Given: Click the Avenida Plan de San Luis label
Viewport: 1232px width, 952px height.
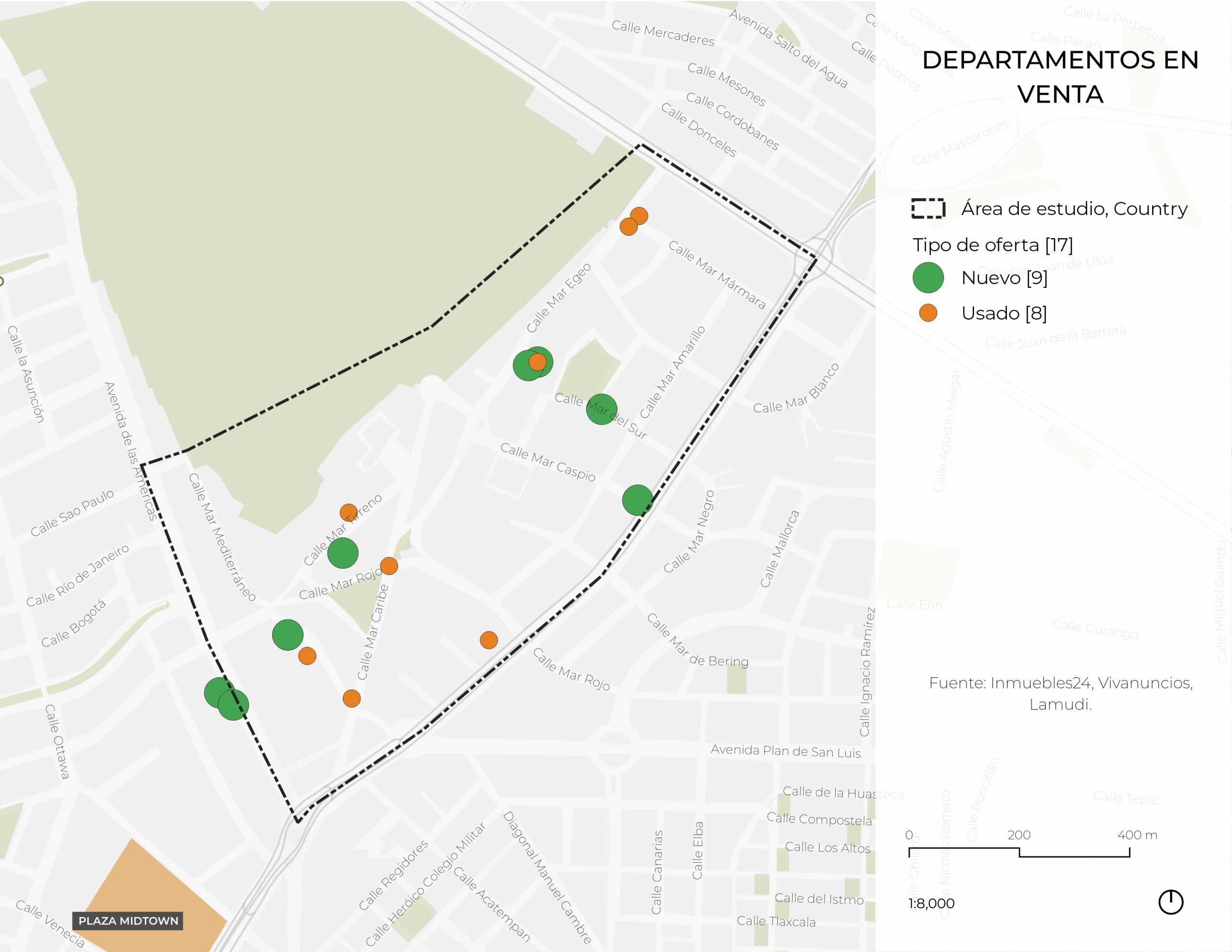Looking at the screenshot, I should coord(785,751).
